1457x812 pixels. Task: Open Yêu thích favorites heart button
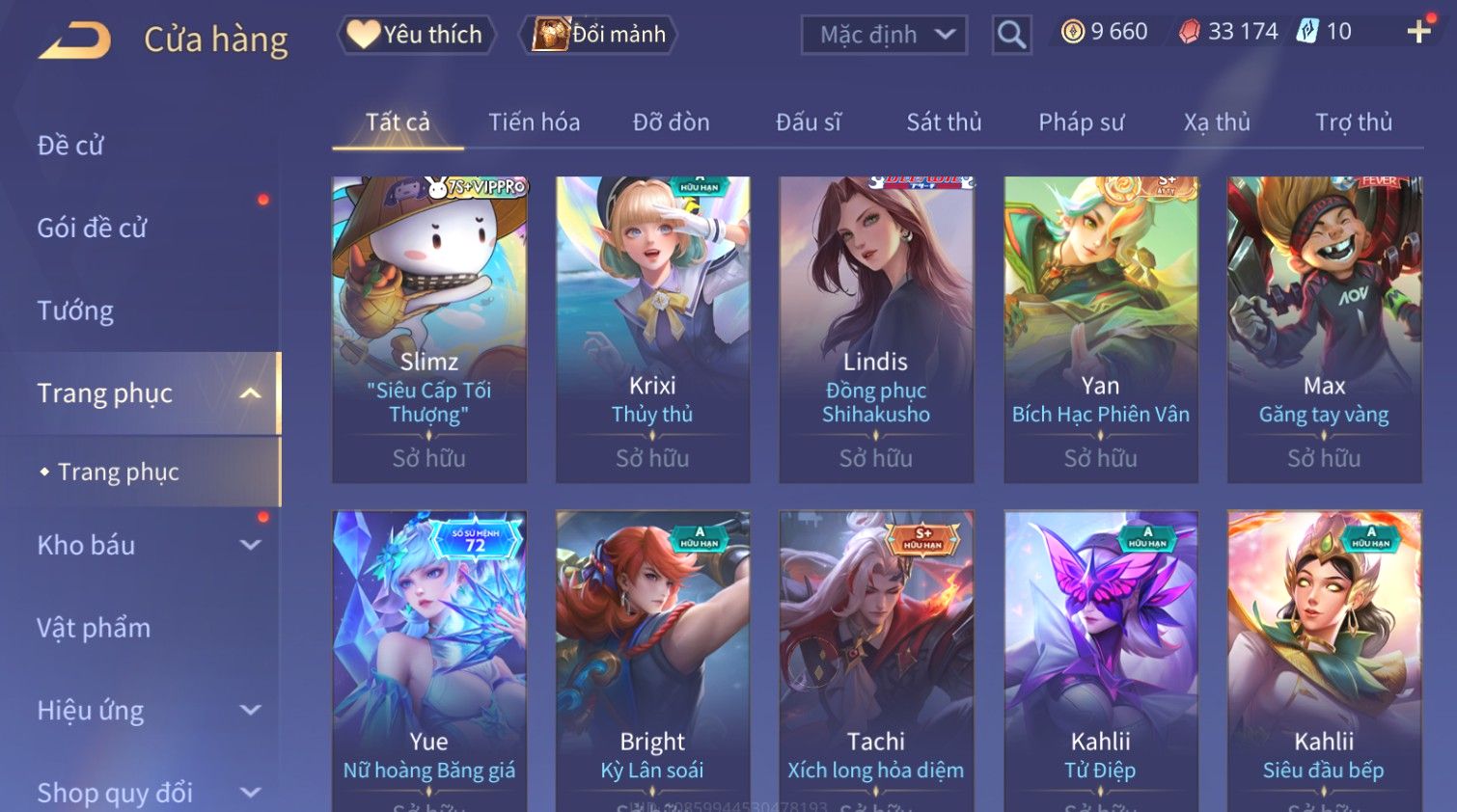coord(416,35)
